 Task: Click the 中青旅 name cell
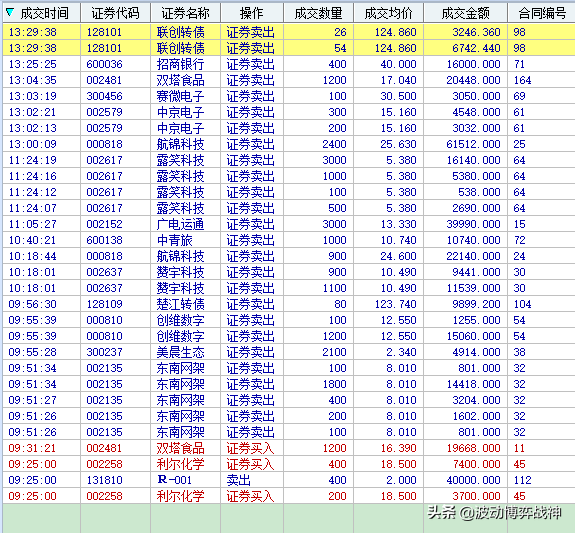[175, 240]
